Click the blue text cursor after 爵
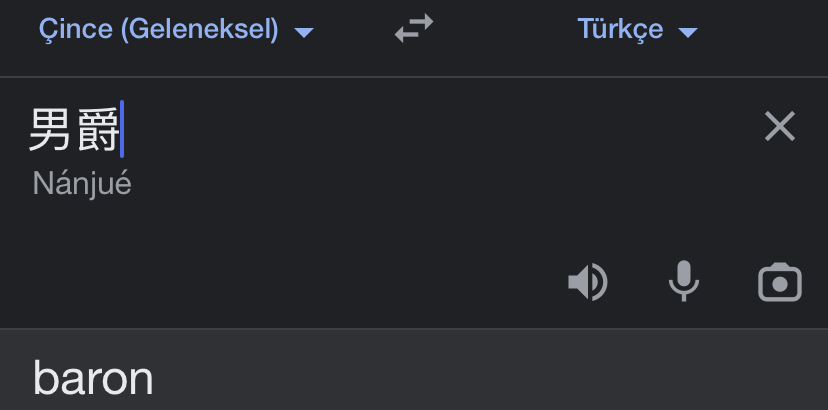Image resolution: width=828 pixels, height=410 pixels. pos(122,130)
